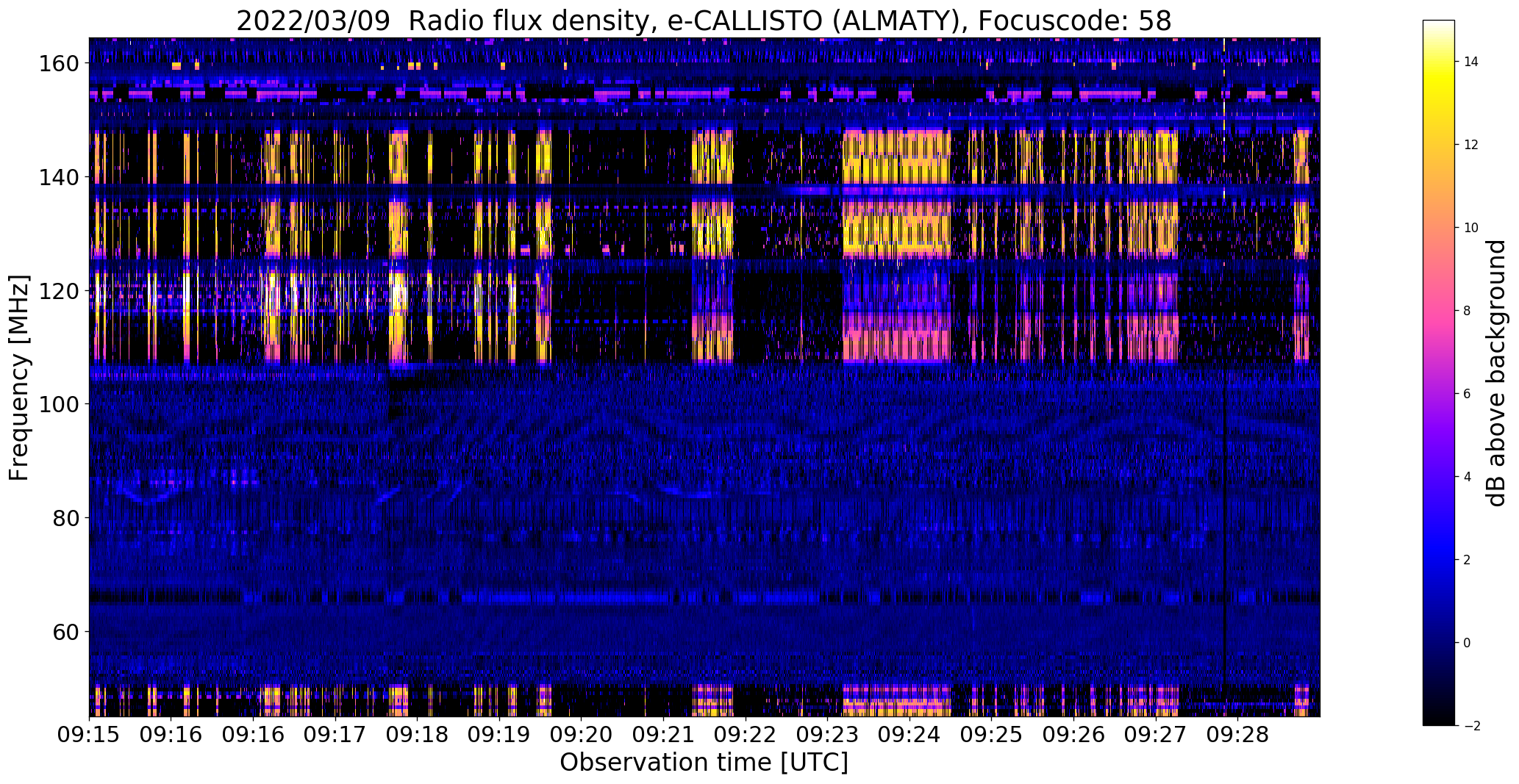Click the colorbar tick value 4
1519x784 pixels.
(1468, 477)
